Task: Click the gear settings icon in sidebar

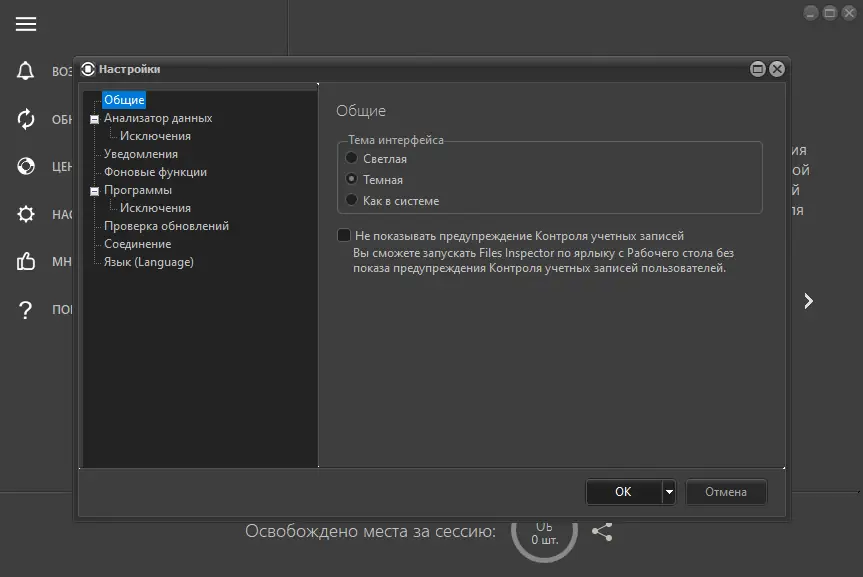Action: point(26,214)
